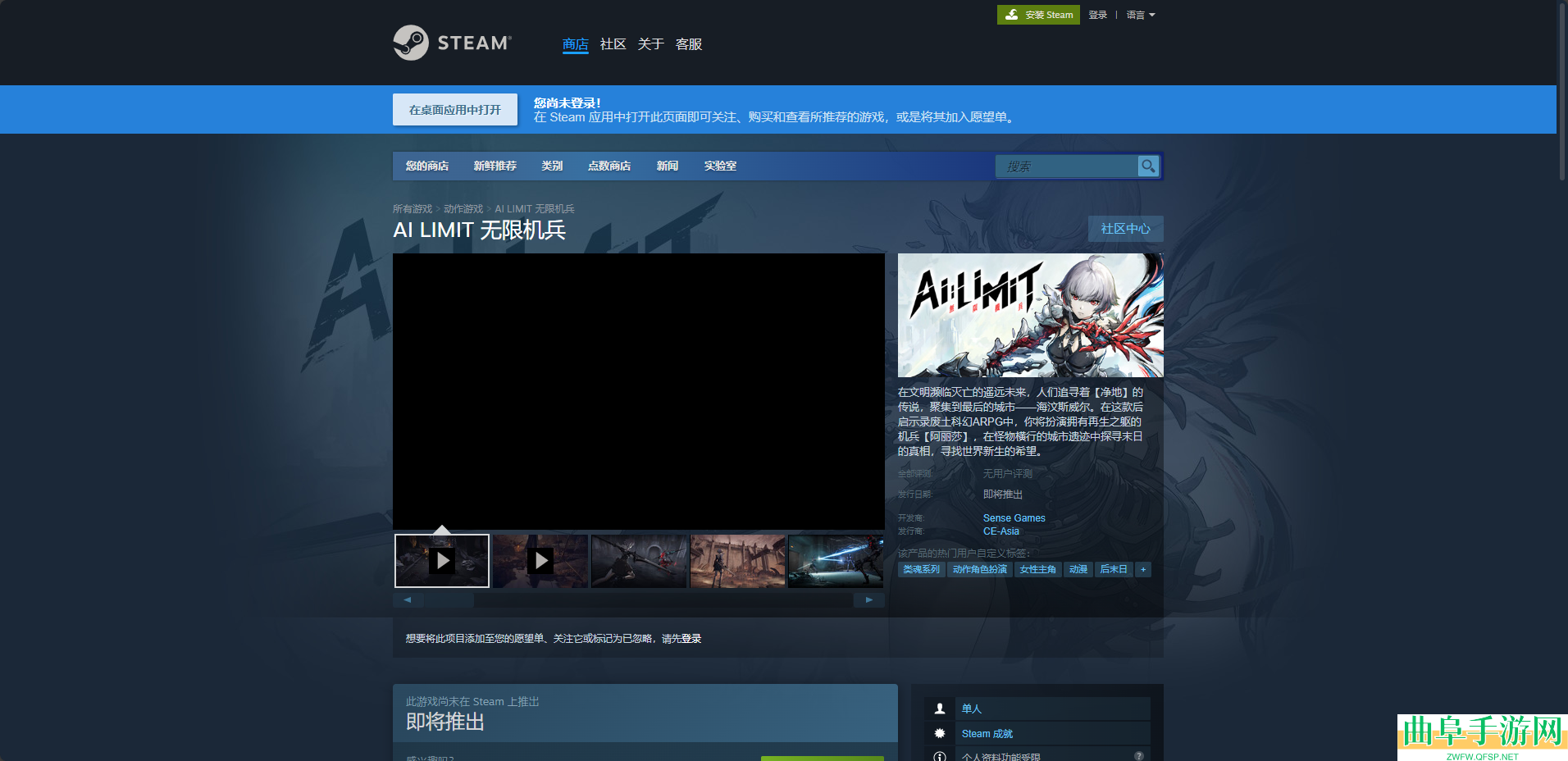Screen dimensions: 1568x761
Task: Select the fourth screenshot thumbnail with brown ruins
Action: click(x=737, y=561)
